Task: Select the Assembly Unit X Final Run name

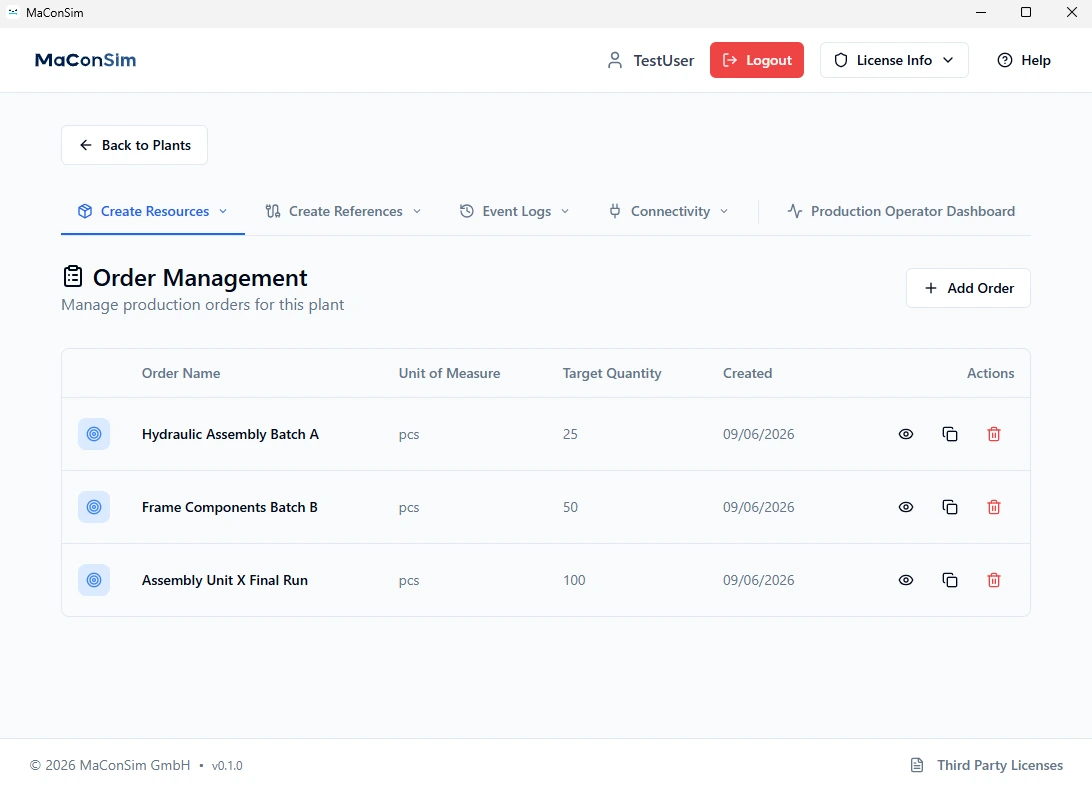Action: [x=225, y=580]
